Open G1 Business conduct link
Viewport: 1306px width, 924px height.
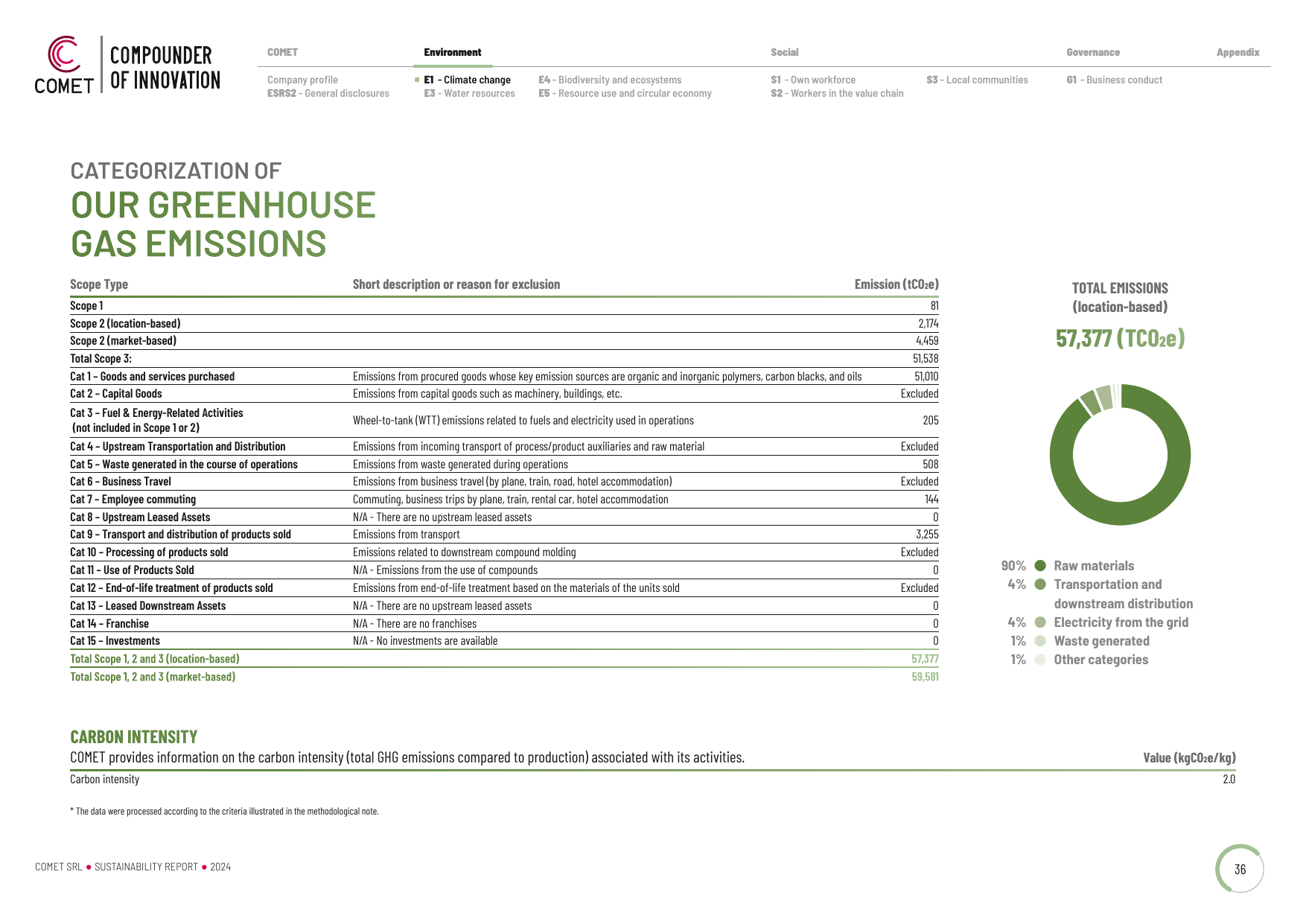[1114, 80]
